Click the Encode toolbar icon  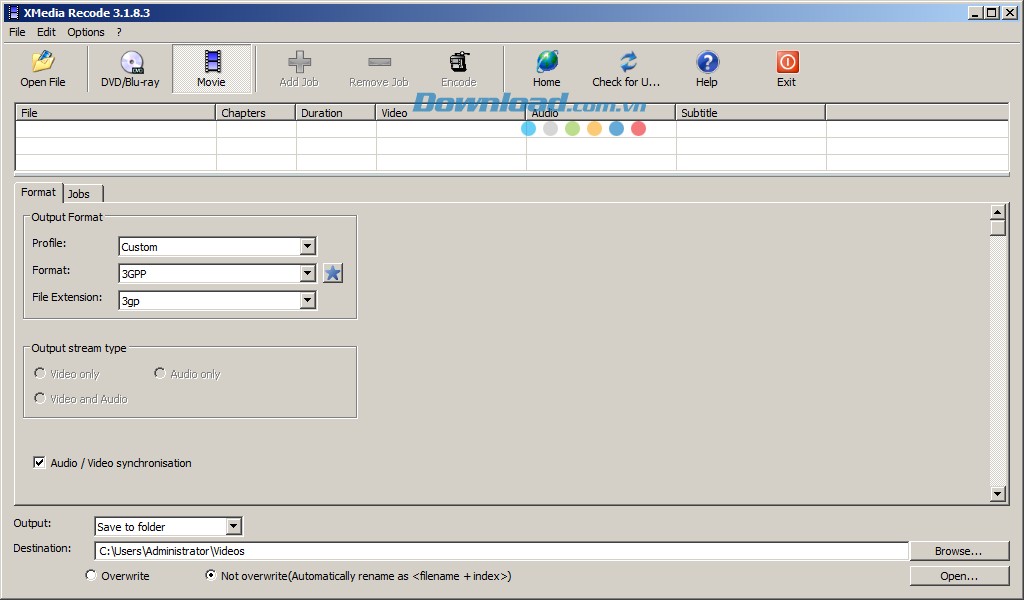[458, 67]
